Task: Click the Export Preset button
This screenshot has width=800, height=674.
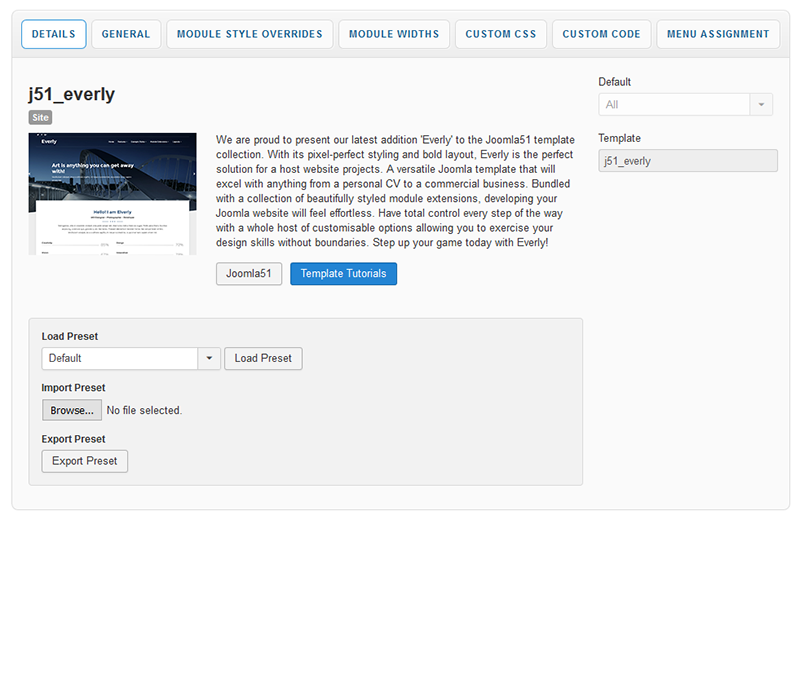Action: (85, 461)
